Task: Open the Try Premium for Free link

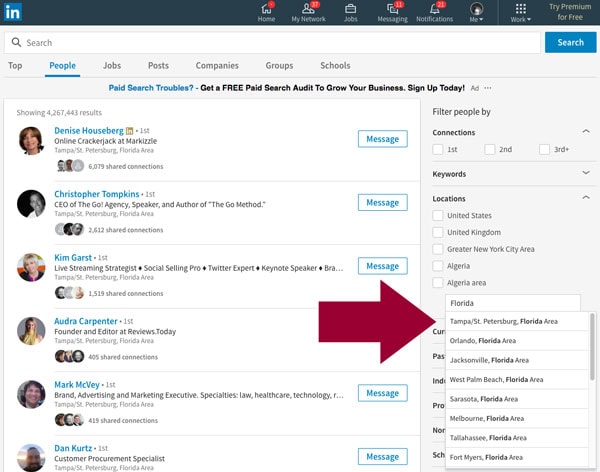Action: (570, 12)
